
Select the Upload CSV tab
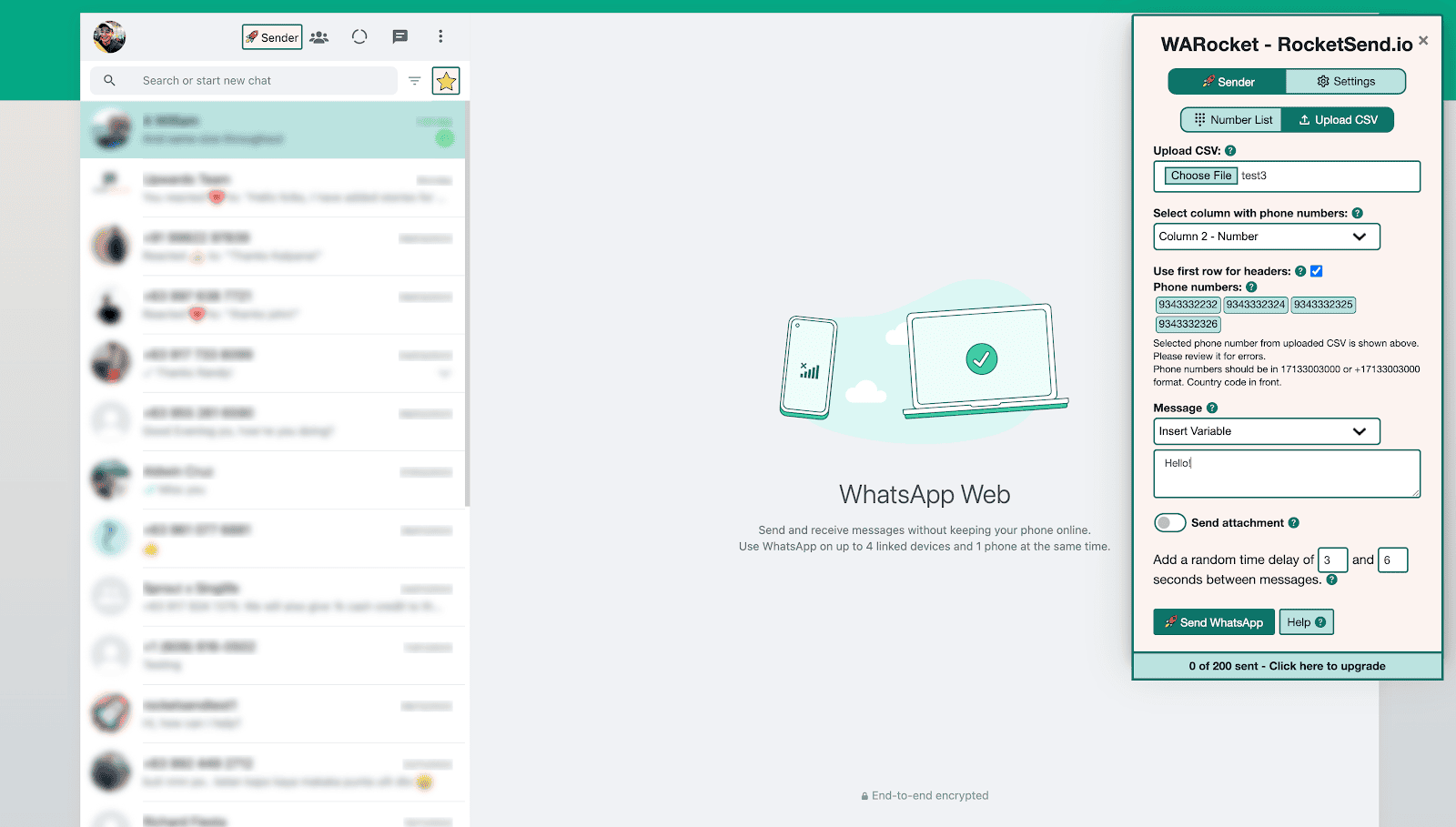[x=1337, y=120]
